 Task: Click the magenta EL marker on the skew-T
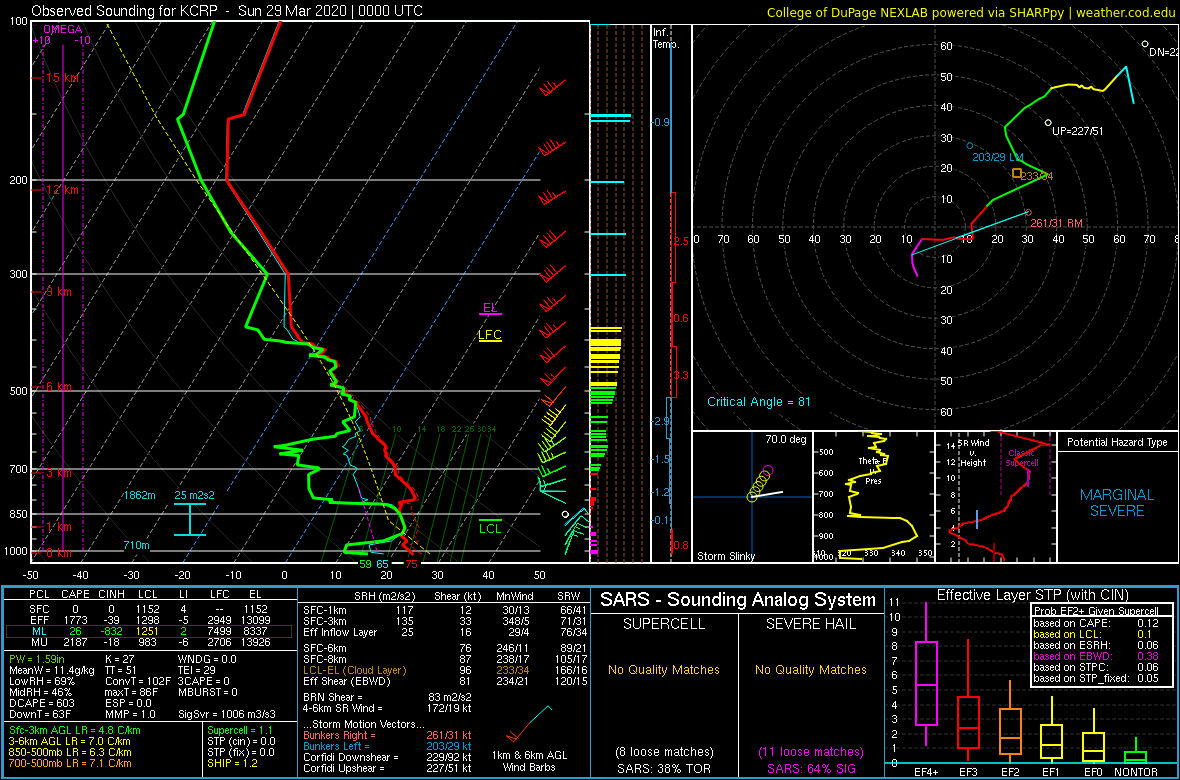(x=491, y=309)
